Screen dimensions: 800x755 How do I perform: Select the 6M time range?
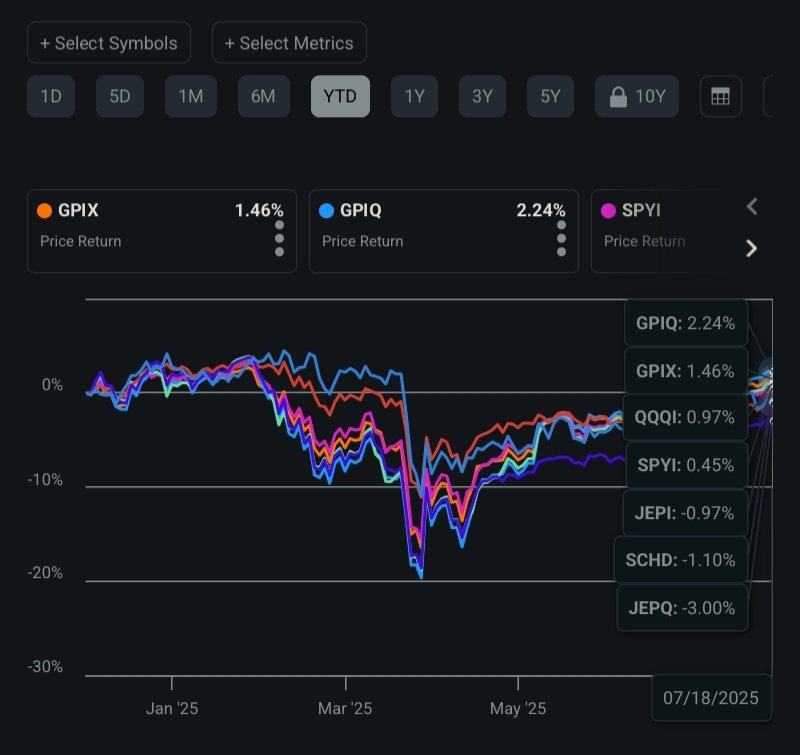pos(263,96)
